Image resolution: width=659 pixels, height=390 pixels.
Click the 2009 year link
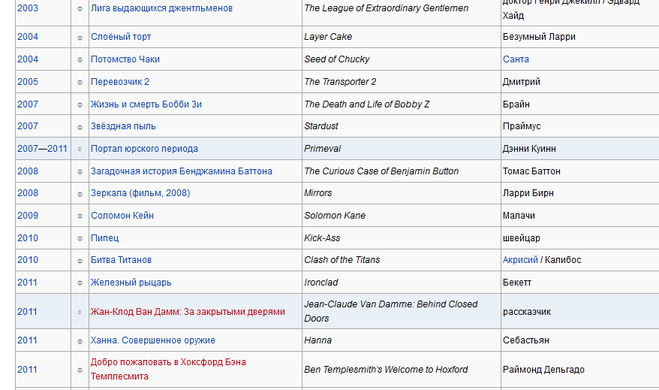[28, 216]
